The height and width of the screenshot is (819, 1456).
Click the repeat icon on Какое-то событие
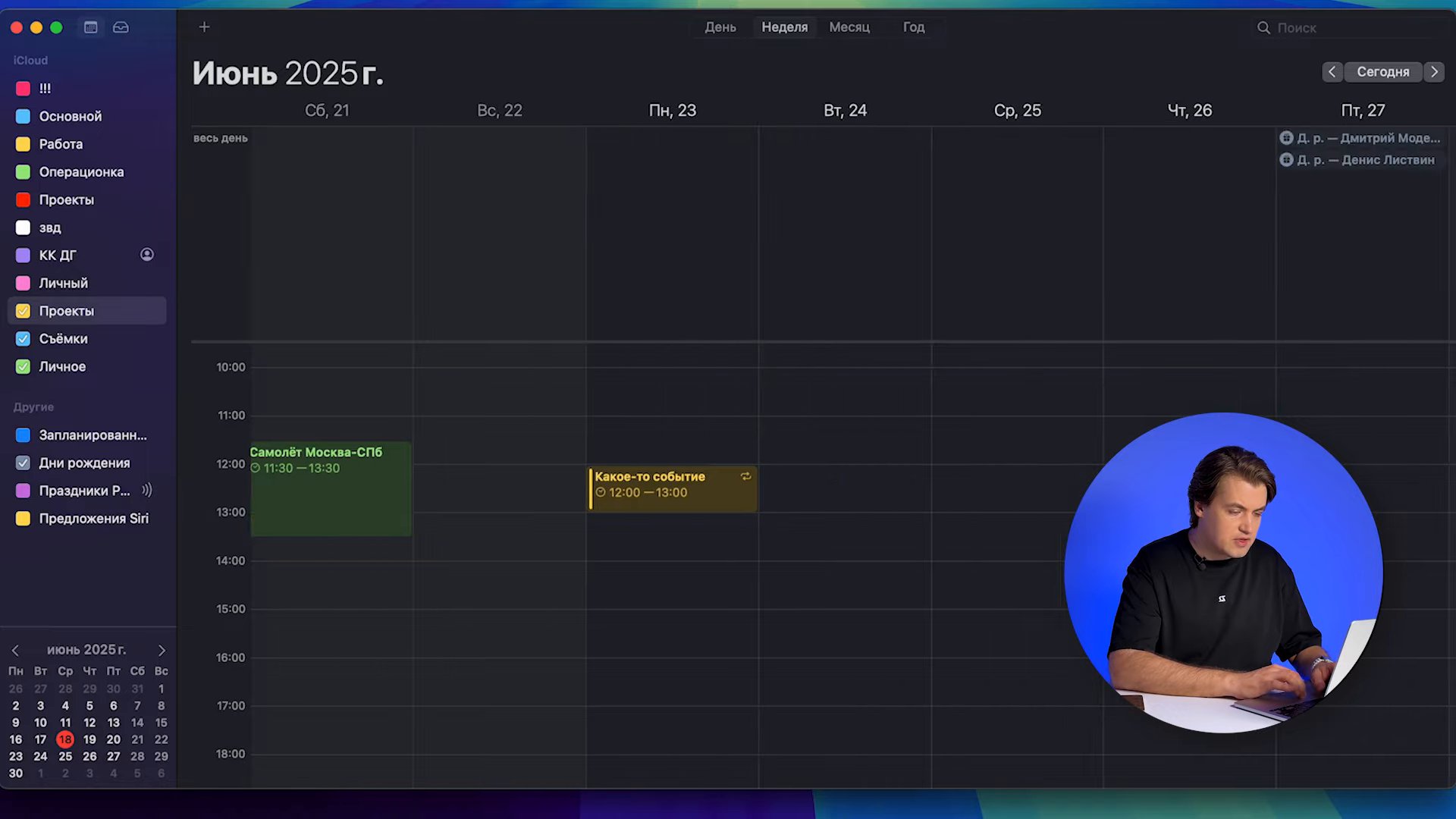(x=745, y=476)
